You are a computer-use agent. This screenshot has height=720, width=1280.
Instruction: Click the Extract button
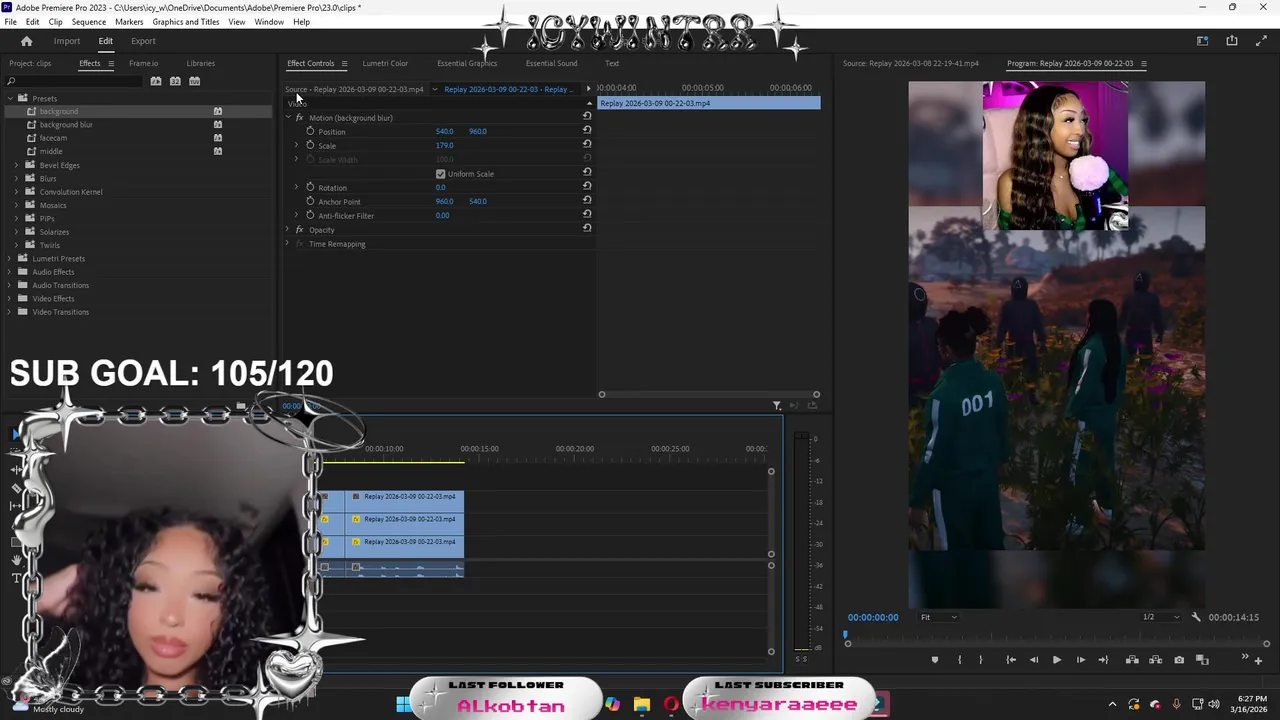click(1155, 660)
